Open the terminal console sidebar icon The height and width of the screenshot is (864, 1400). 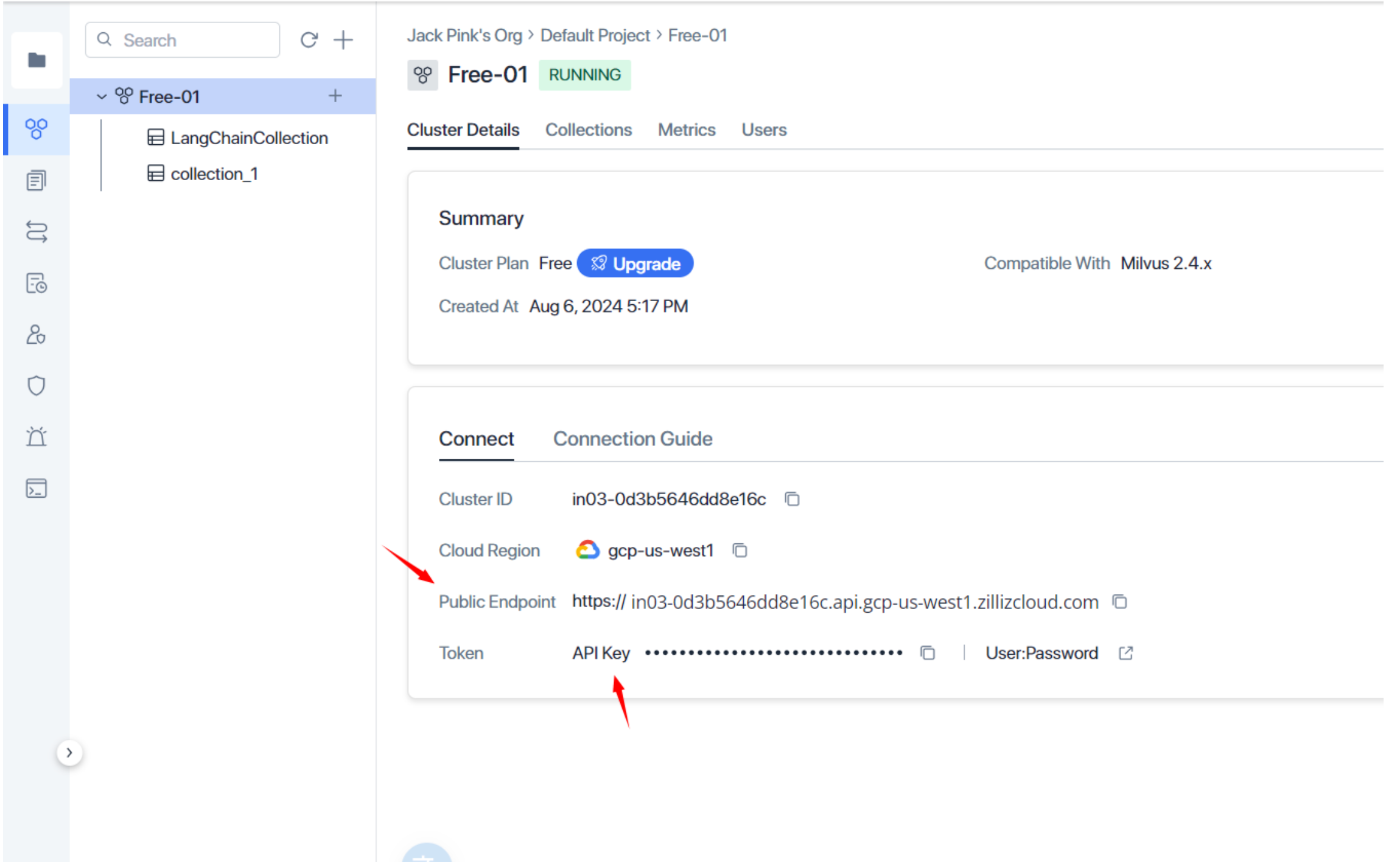37,489
